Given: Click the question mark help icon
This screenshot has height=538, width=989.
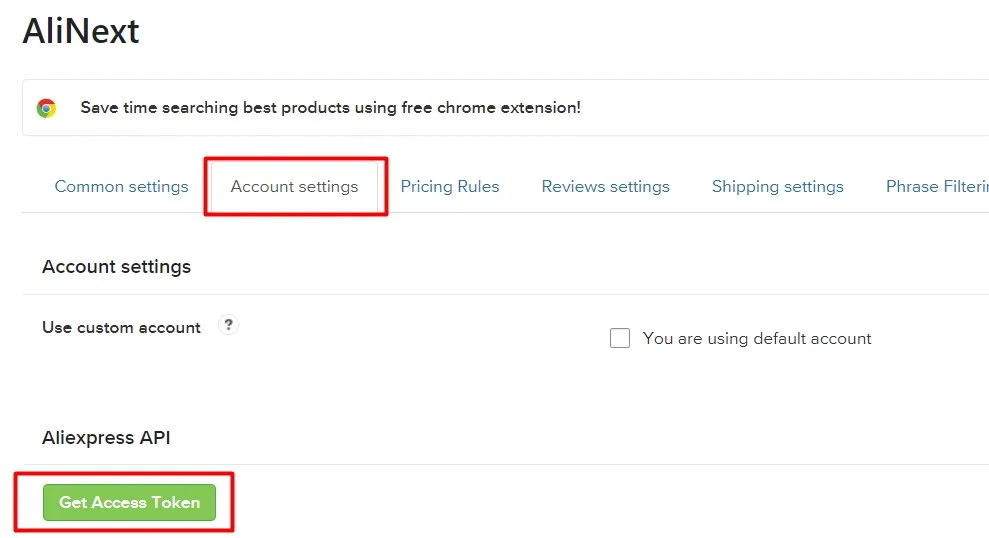Looking at the screenshot, I should (x=229, y=325).
